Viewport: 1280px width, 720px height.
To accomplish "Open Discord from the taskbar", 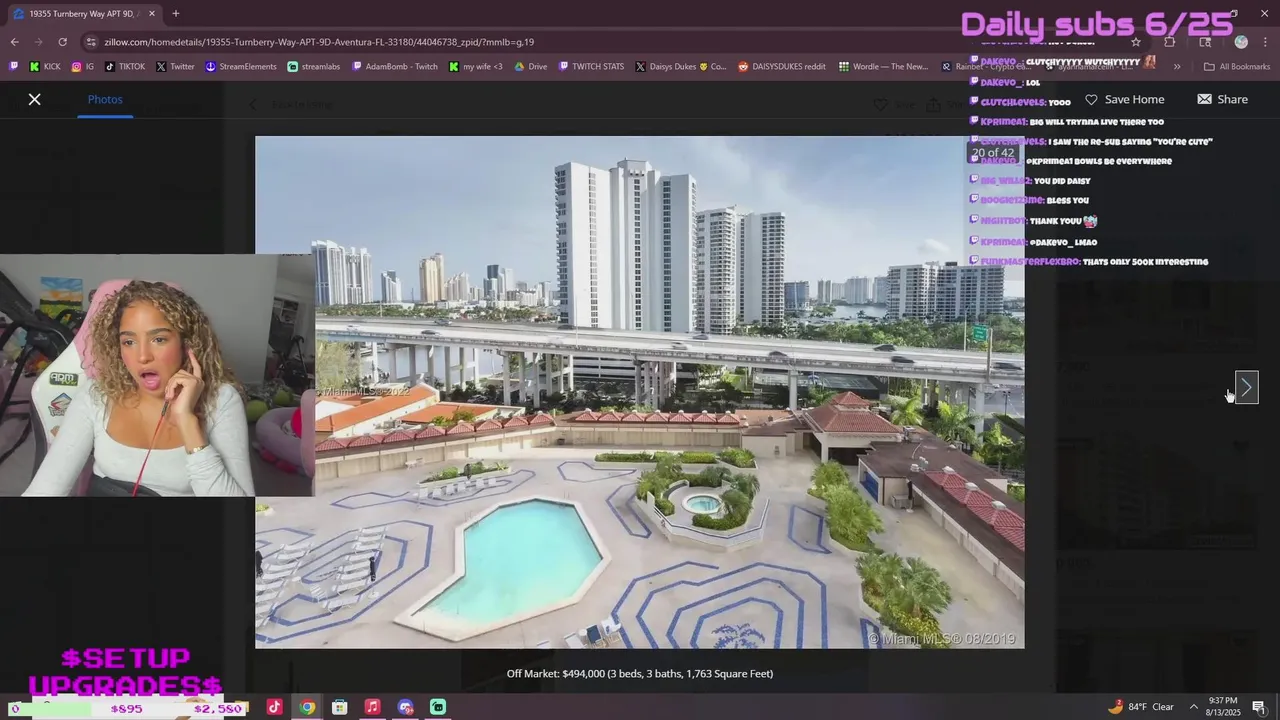I will coord(405,707).
